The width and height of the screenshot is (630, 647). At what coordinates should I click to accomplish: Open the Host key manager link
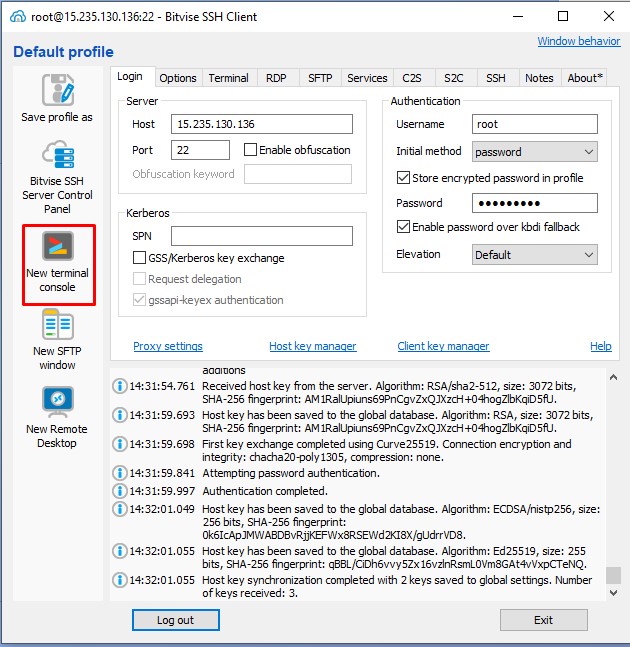[312, 346]
